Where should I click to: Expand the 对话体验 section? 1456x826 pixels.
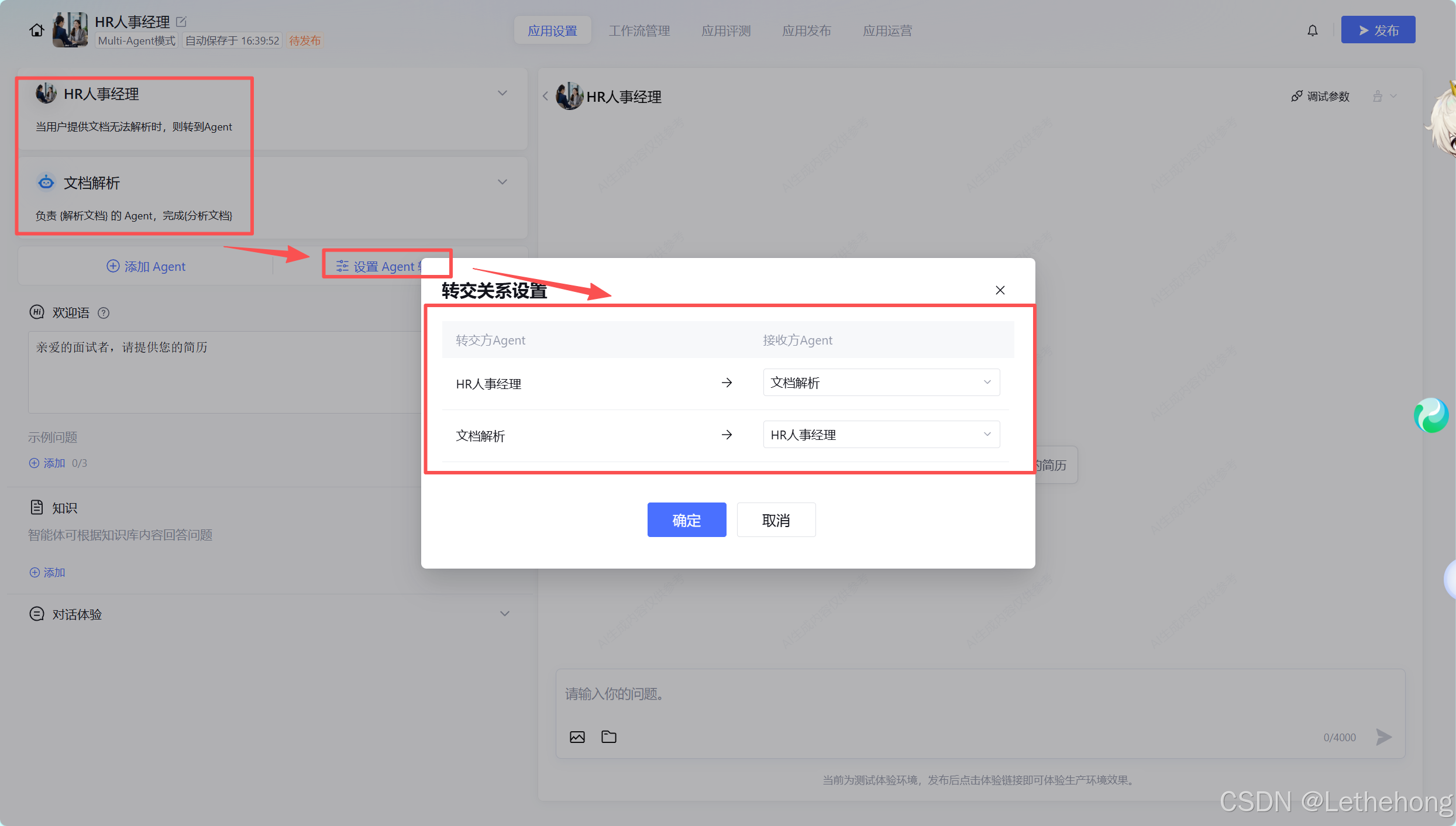coord(504,614)
